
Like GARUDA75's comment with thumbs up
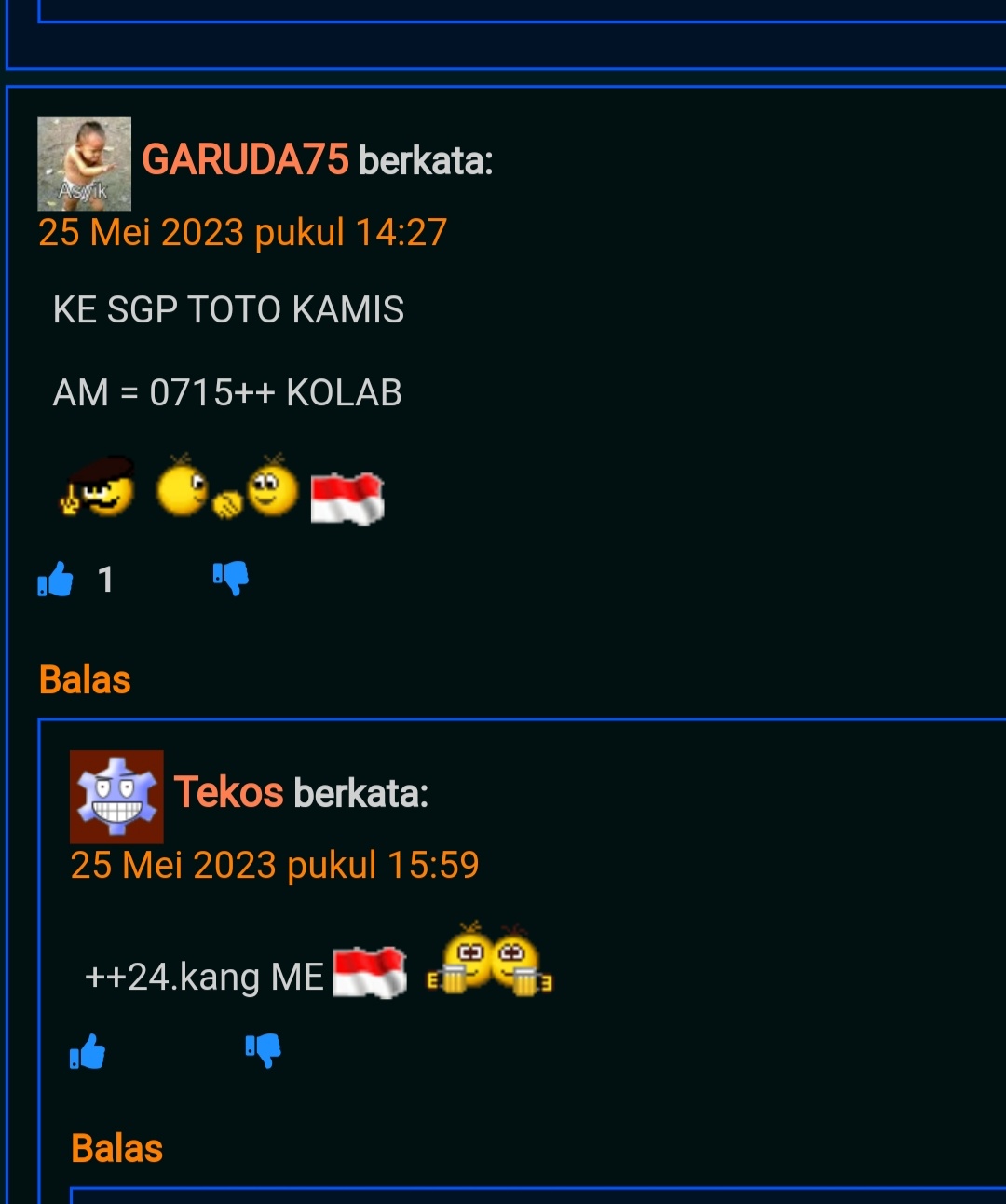(56, 579)
